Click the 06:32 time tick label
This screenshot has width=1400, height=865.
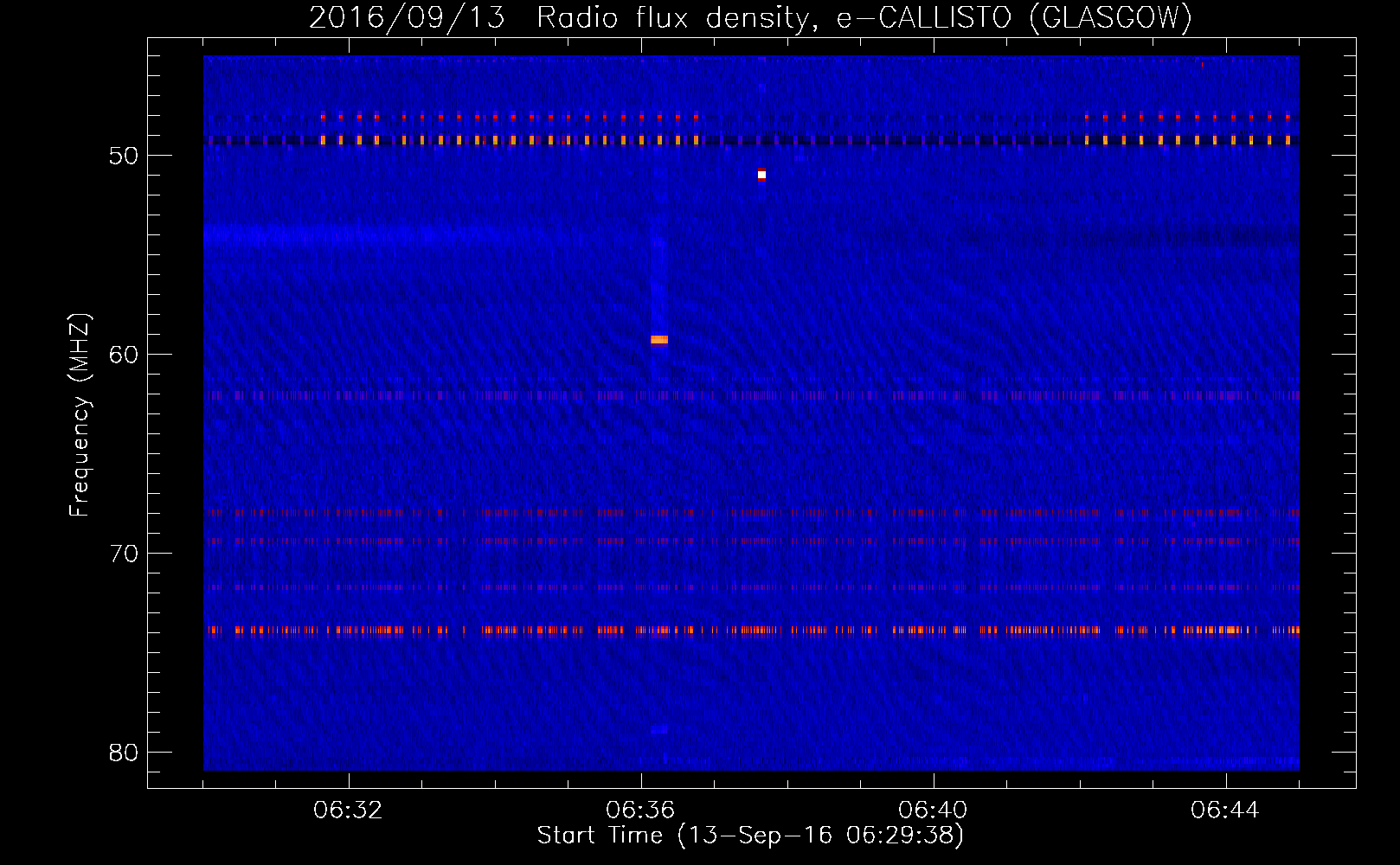(348, 811)
